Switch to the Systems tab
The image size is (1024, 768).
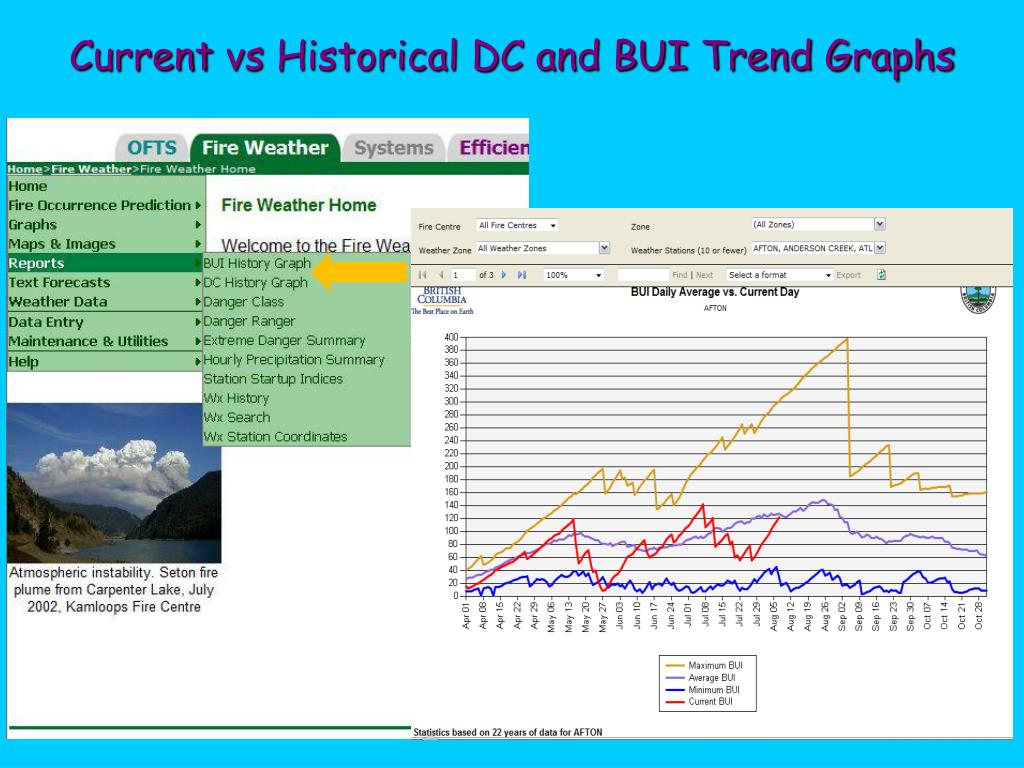(394, 148)
